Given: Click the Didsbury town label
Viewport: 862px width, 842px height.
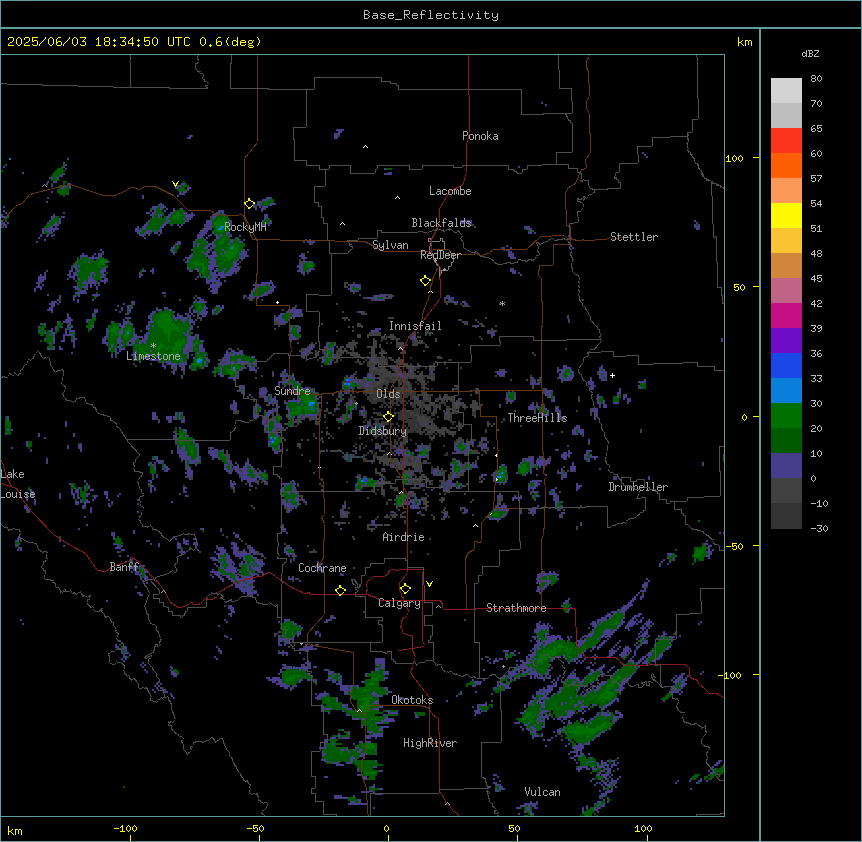Looking at the screenshot, I should pyautogui.click(x=383, y=431).
